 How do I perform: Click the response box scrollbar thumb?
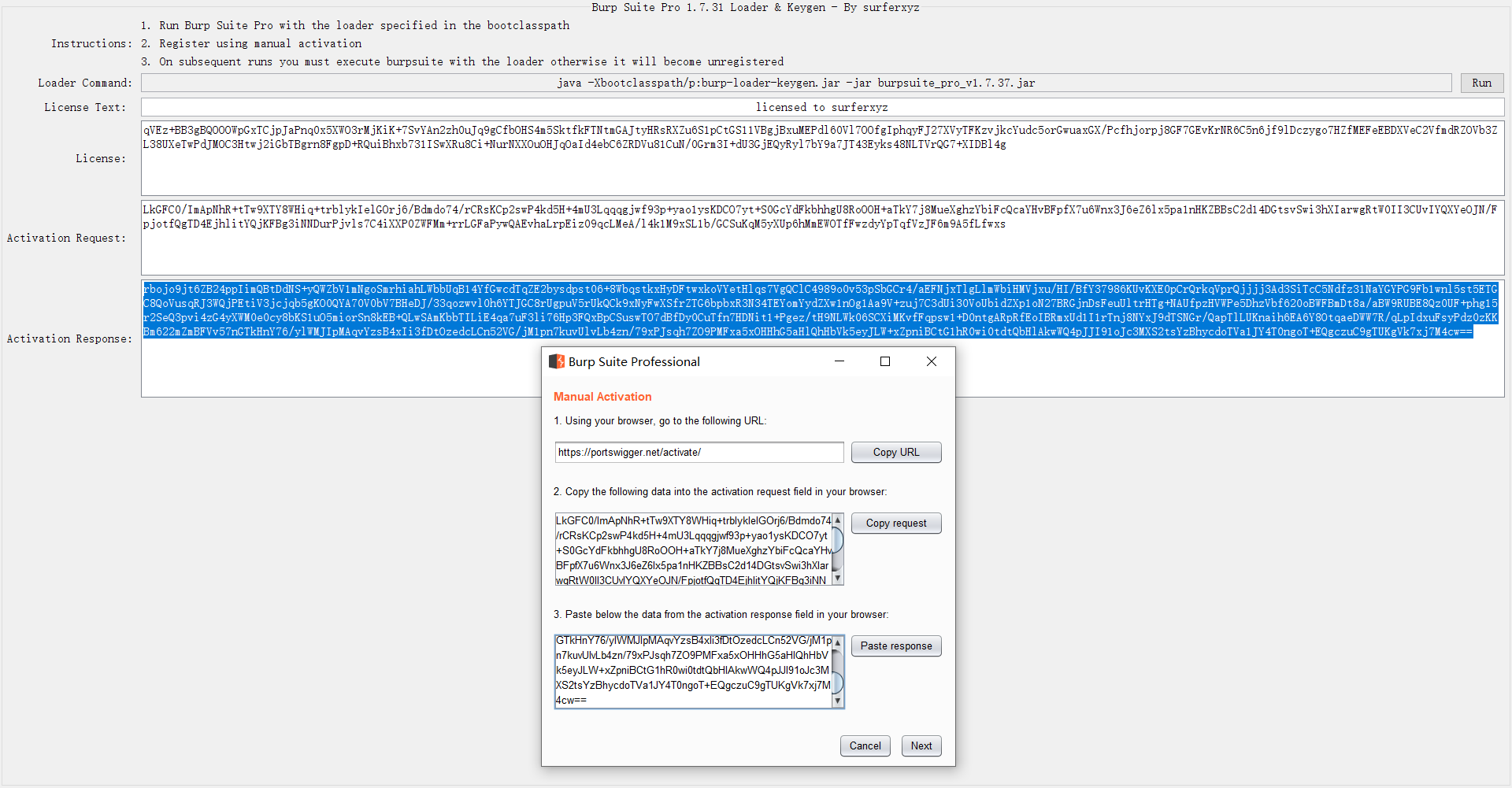(x=838, y=682)
